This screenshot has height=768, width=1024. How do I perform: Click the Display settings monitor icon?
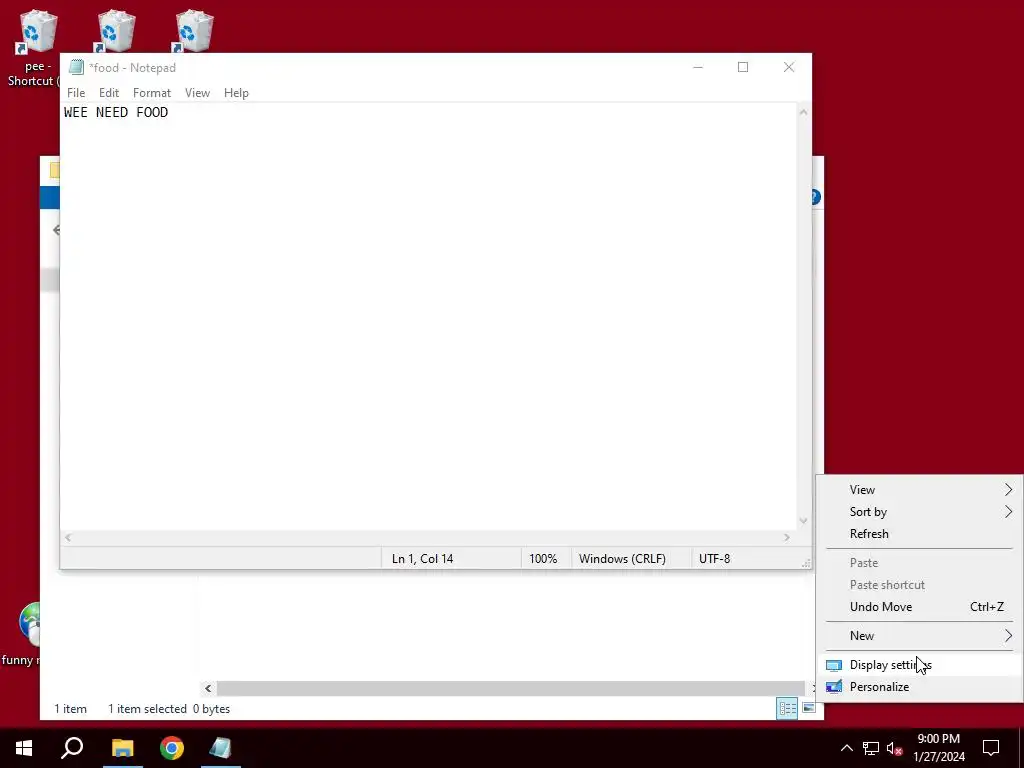834,665
